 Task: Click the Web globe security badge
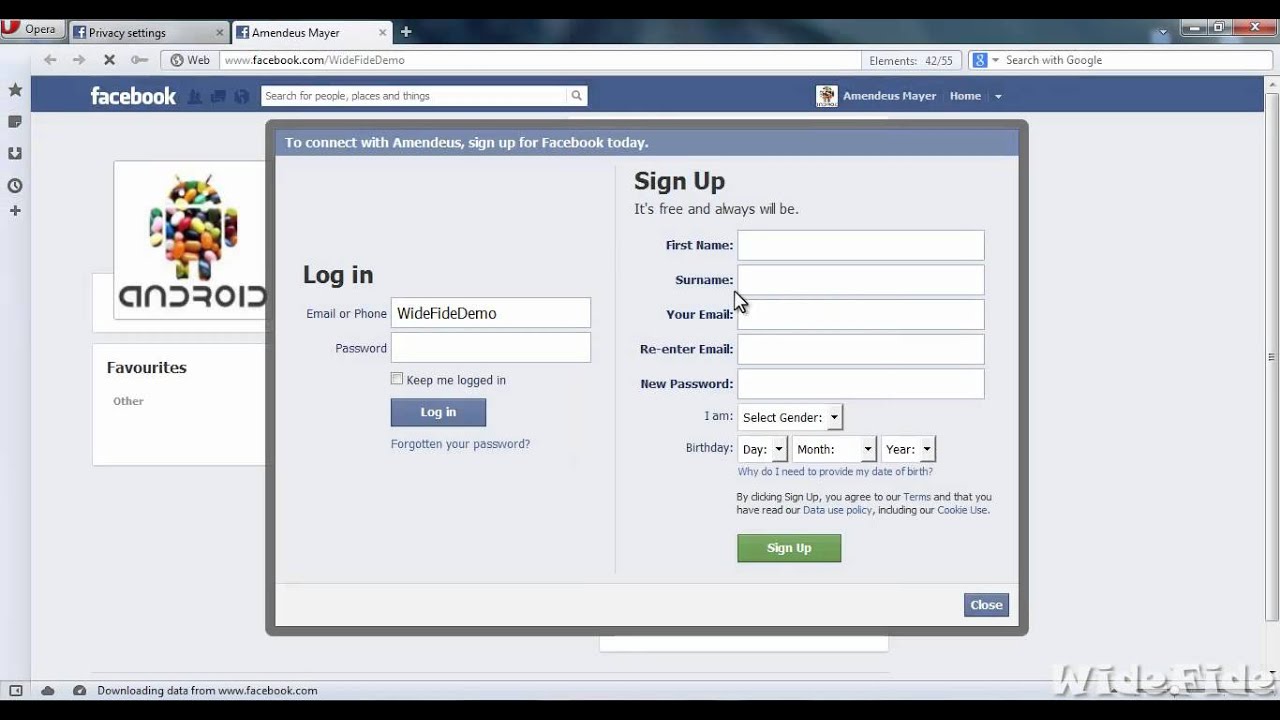(190, 60)
